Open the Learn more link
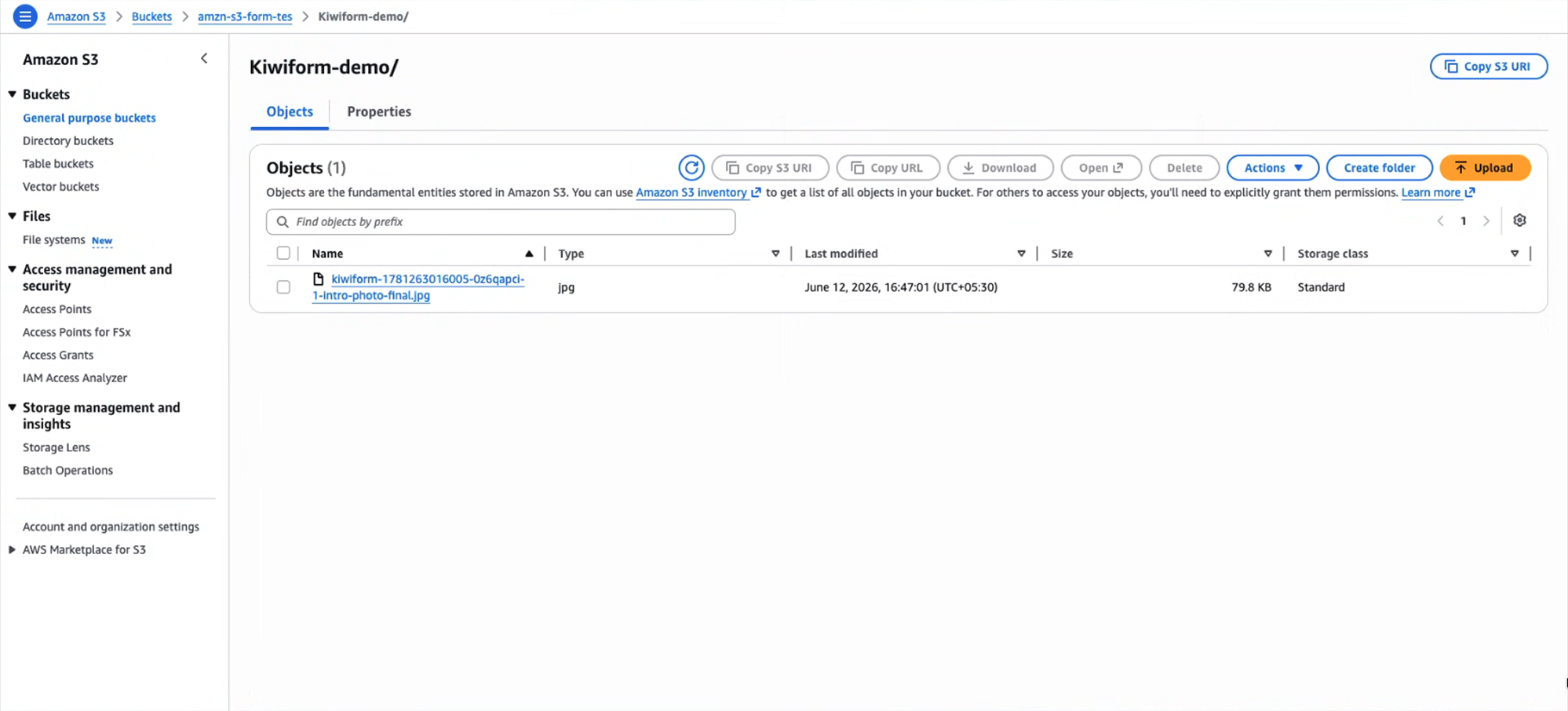The width and height of the screenshot is (1568, 711). (1438, 192)
